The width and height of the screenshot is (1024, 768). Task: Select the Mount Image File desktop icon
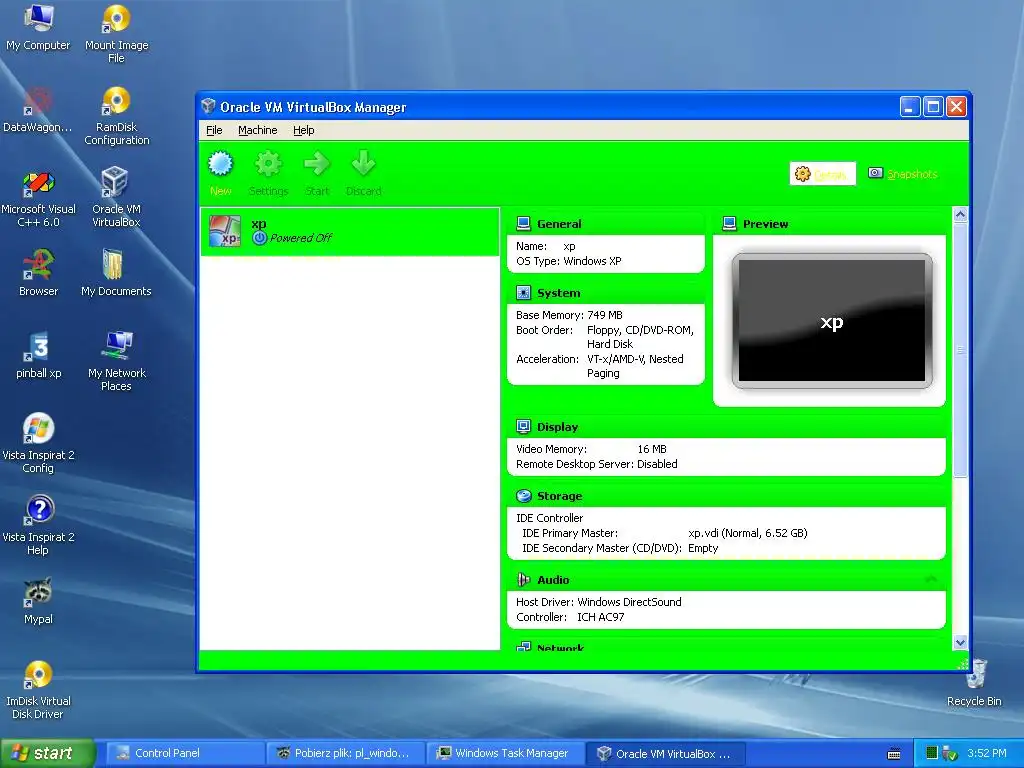click(x=116, y=33)
